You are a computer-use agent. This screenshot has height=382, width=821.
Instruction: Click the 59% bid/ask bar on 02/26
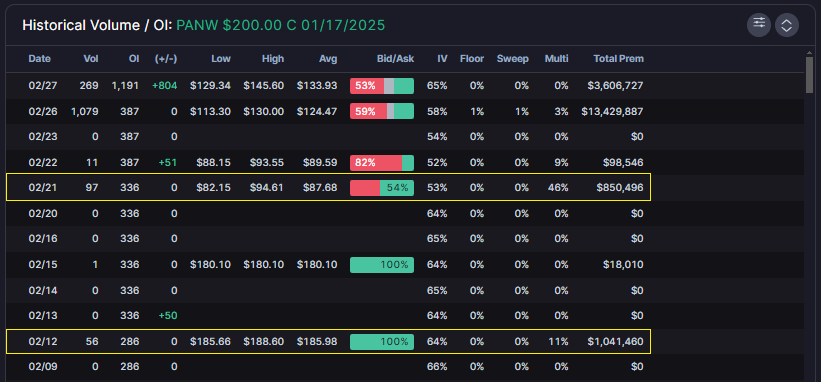point(382,111)
